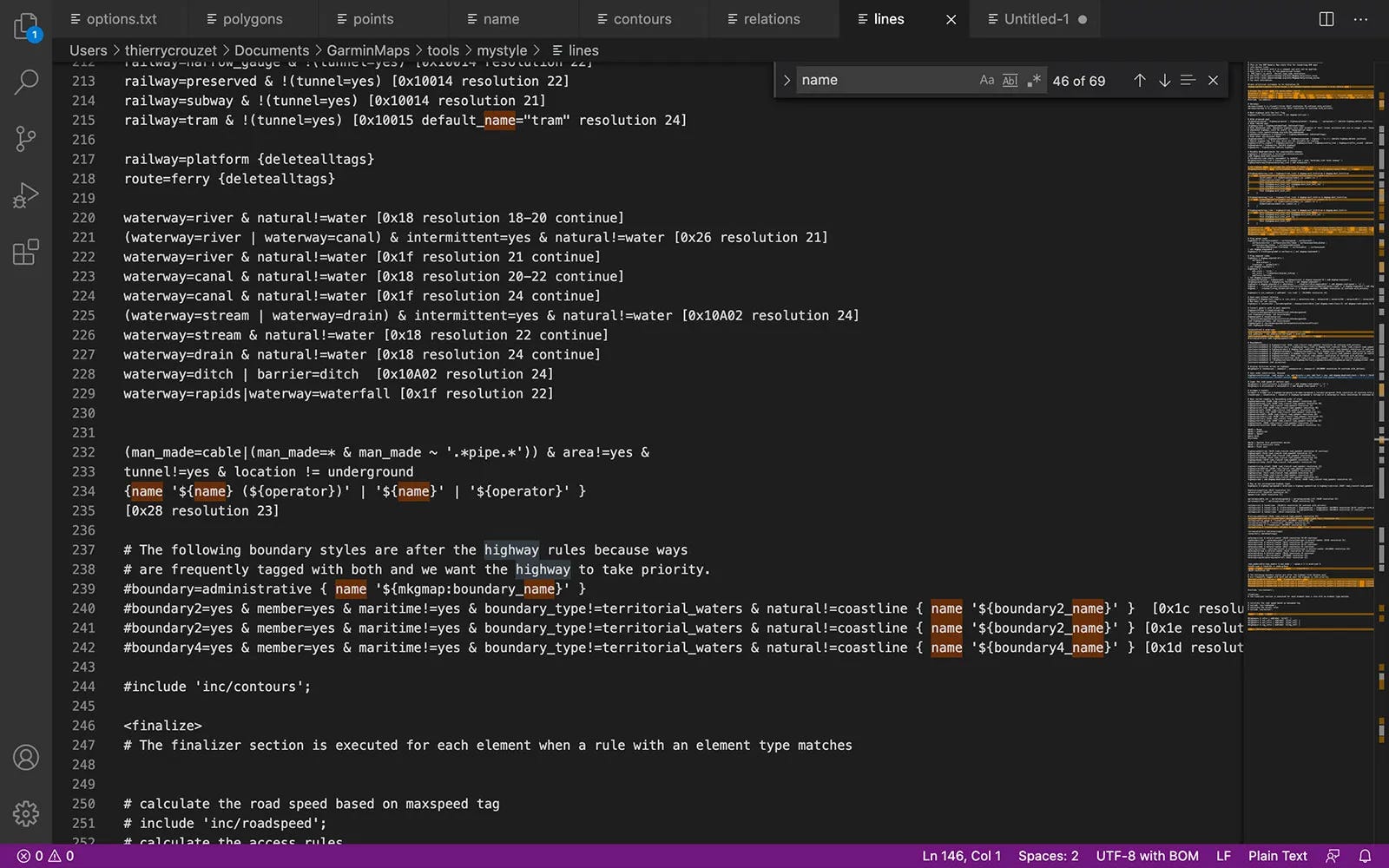Click 'route=ferry {deletealltags}' line
Screen dimensions: 1389x868
229,179
